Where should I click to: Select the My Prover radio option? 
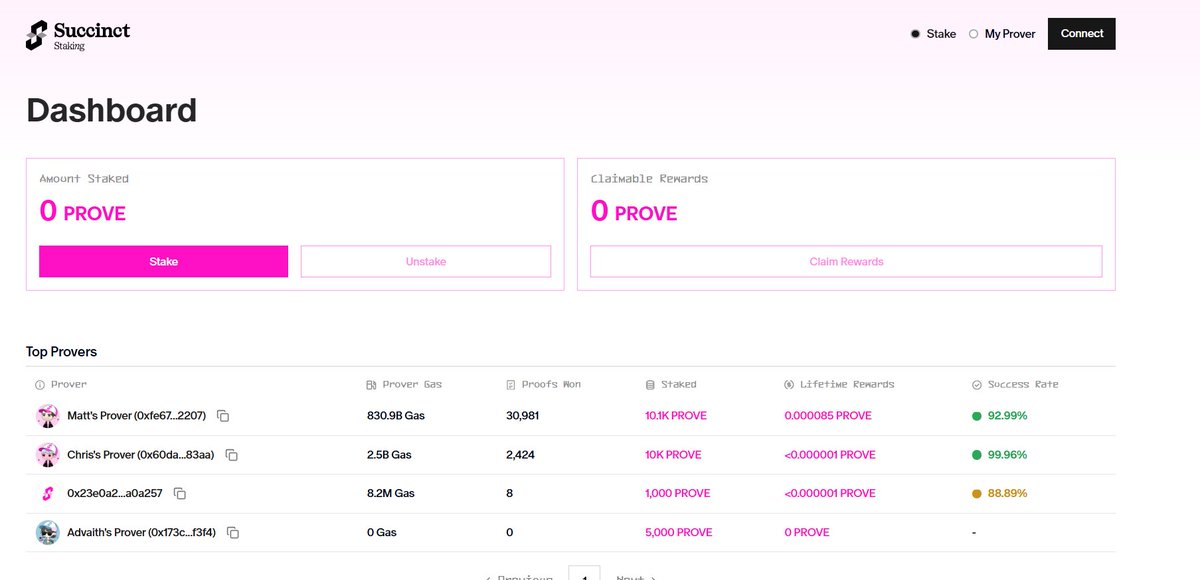974,34
